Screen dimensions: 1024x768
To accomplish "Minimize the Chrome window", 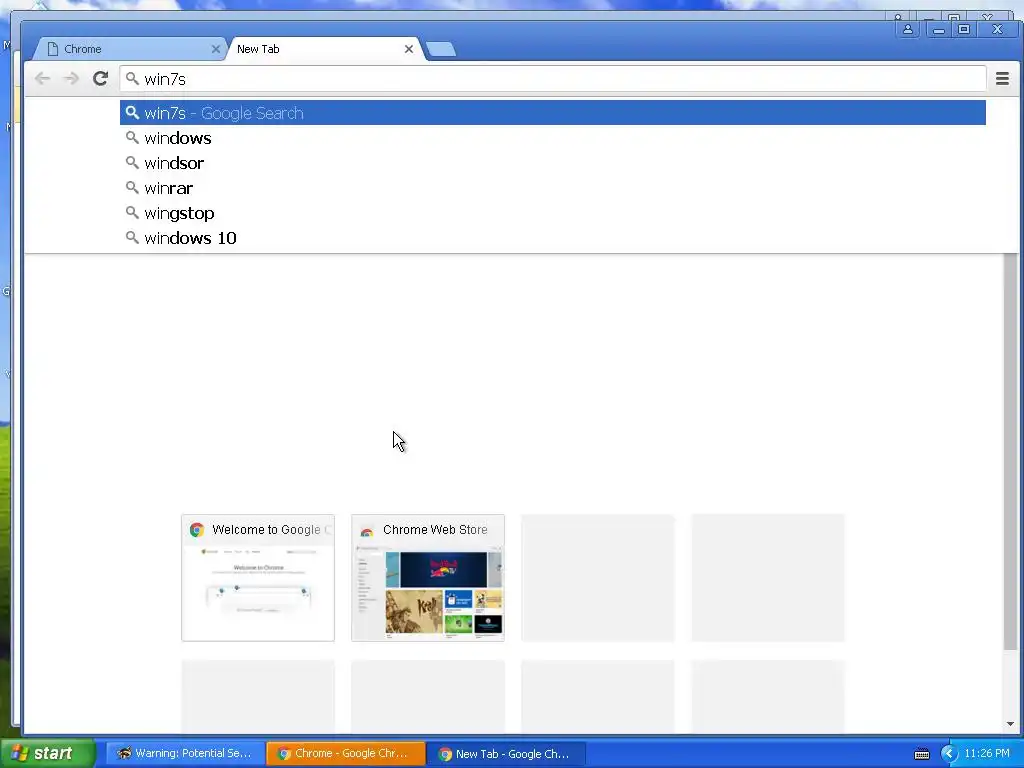I will pos(938,29).
